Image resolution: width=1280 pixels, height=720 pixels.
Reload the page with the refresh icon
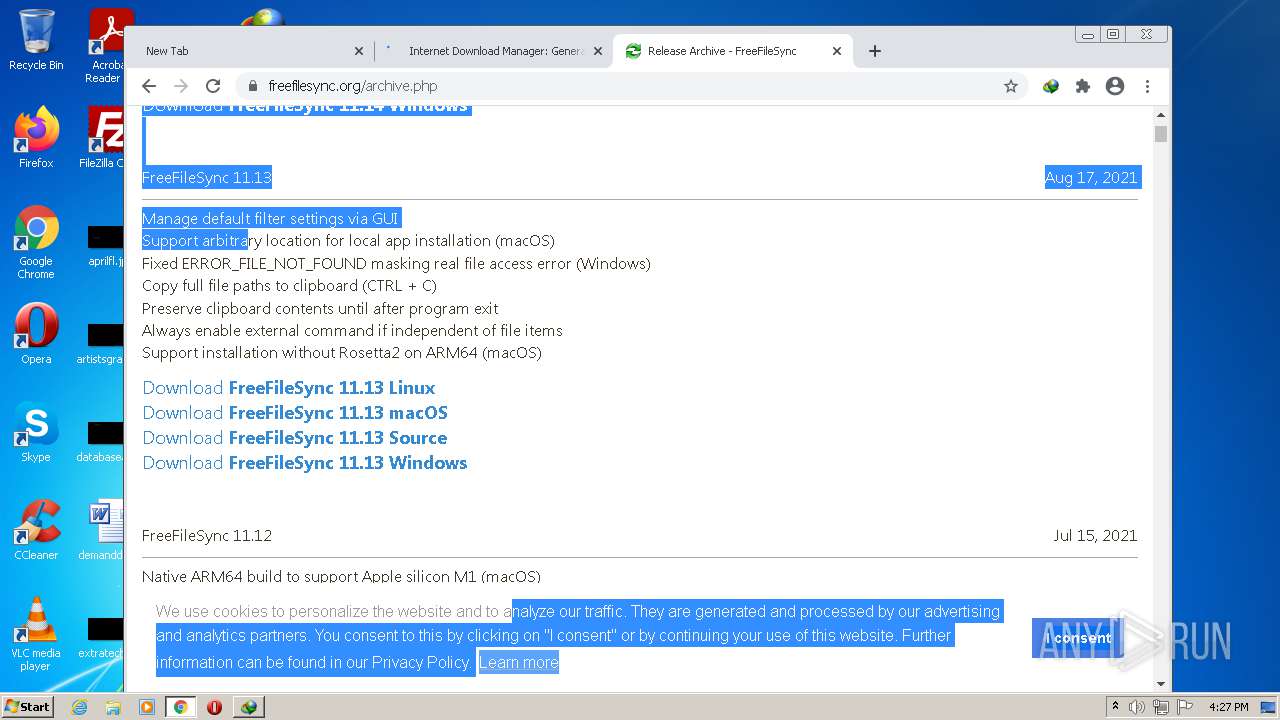pyautogui.click(x=213, y=86)
